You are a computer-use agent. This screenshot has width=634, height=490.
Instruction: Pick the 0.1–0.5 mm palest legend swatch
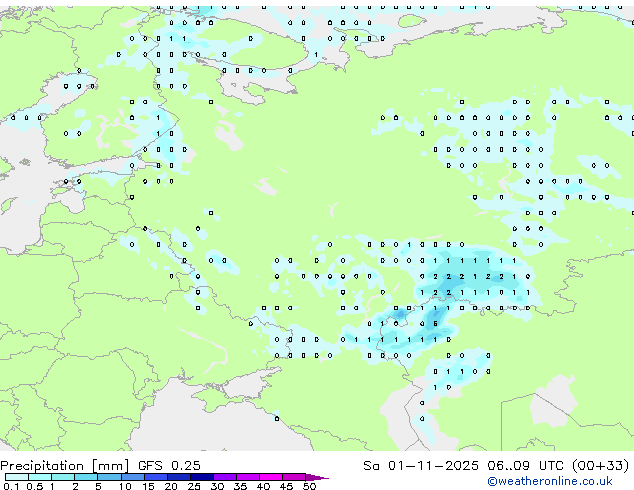pos(17,477)
